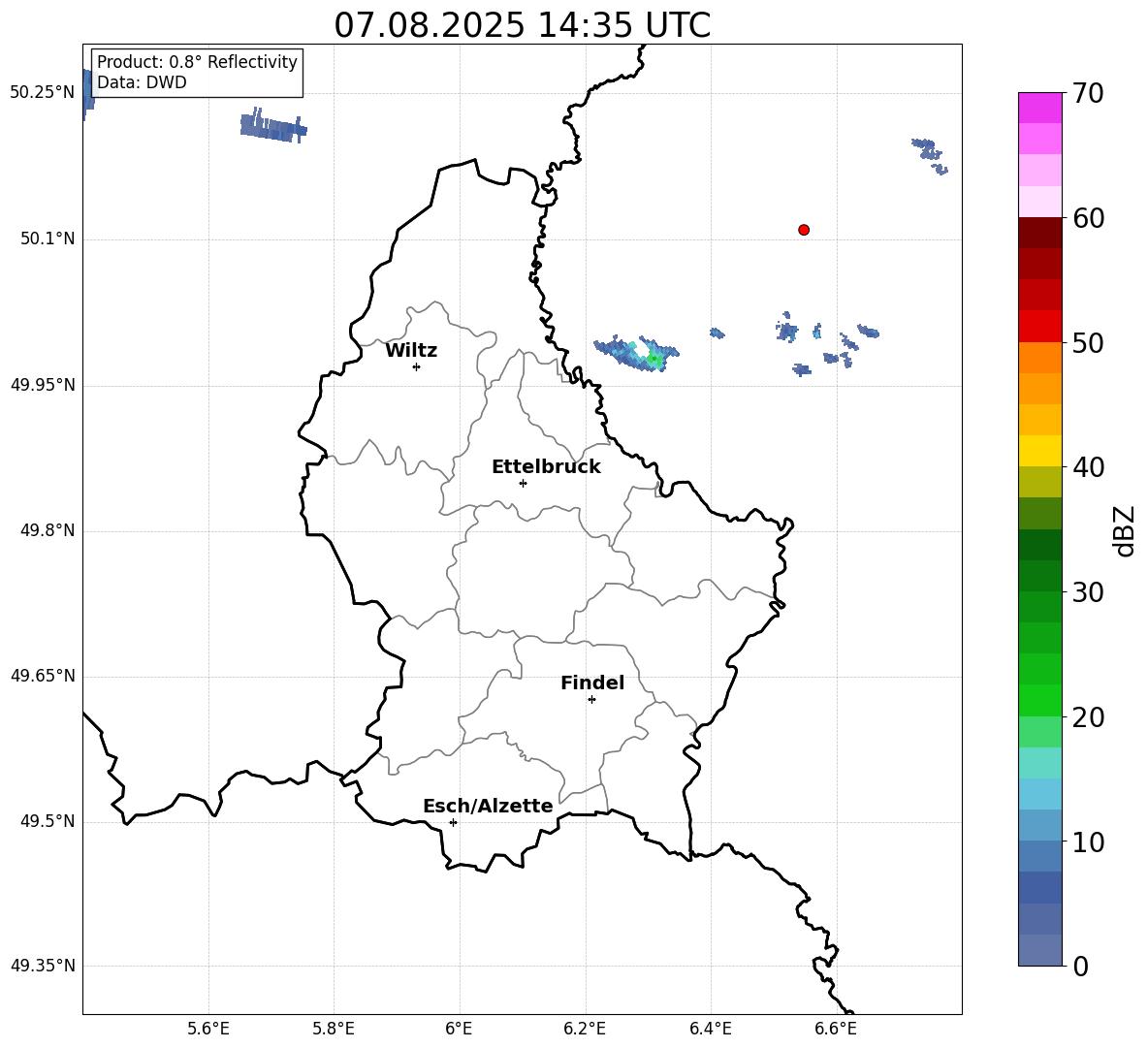Click the dark red colorbar segment below 60
1148x1048 pixels.
(1040, 233)
